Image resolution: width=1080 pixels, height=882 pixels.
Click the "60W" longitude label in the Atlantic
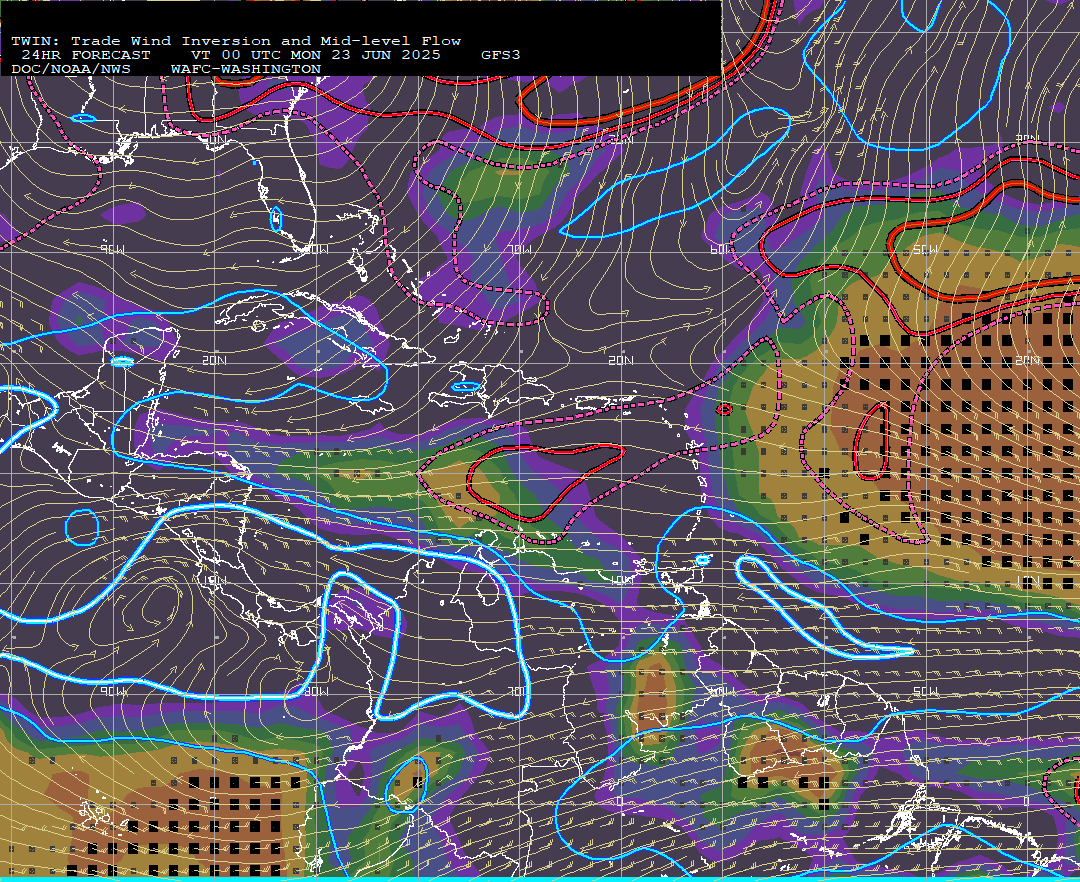[x=722, y=249]
